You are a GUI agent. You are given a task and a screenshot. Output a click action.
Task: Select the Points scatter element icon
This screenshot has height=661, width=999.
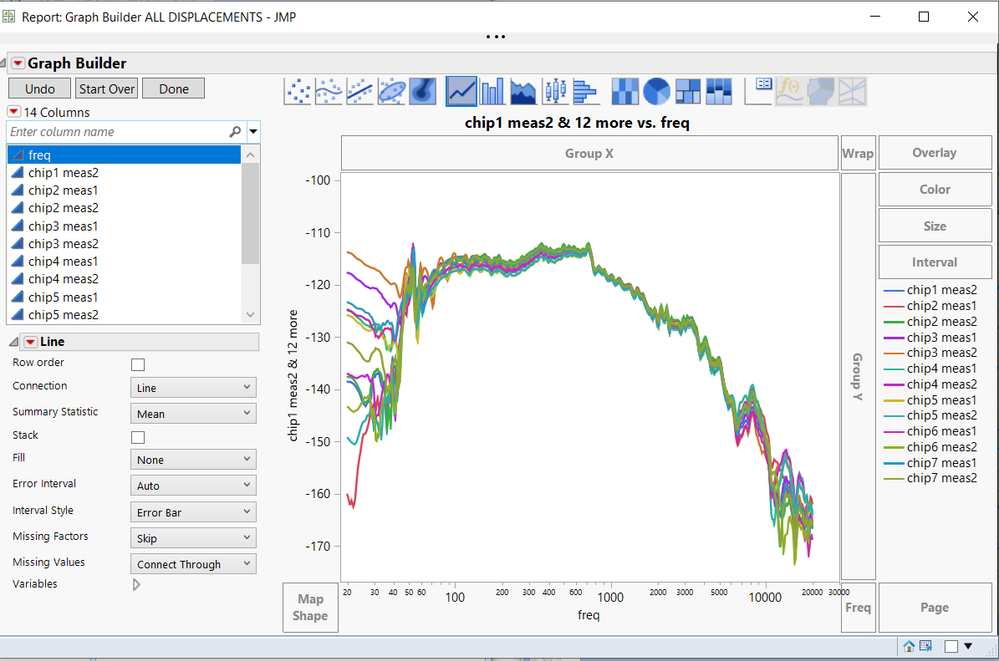[298, 92]
